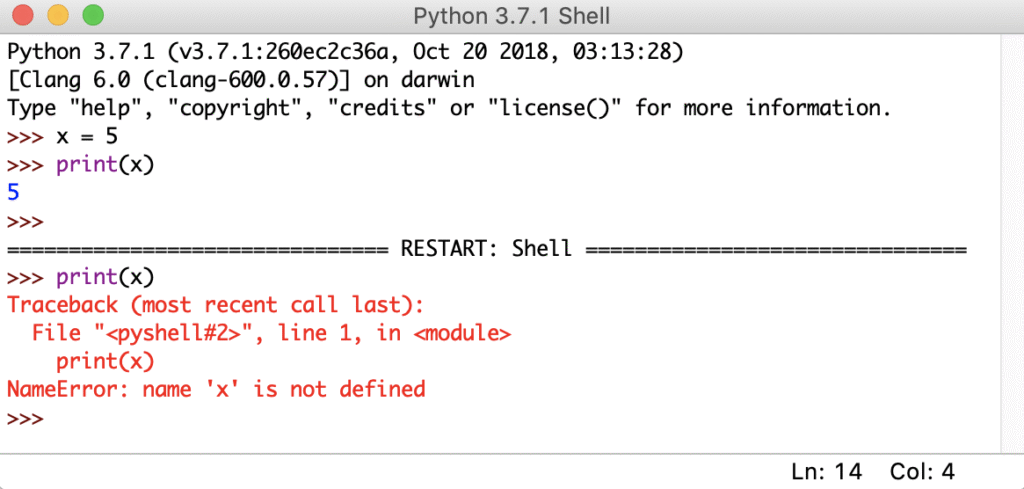Image resolution: width=1024 pixels, height=489 pixels.
Task: Click the "RESTART: Shell" separator line
Action: tap(486, 248)
